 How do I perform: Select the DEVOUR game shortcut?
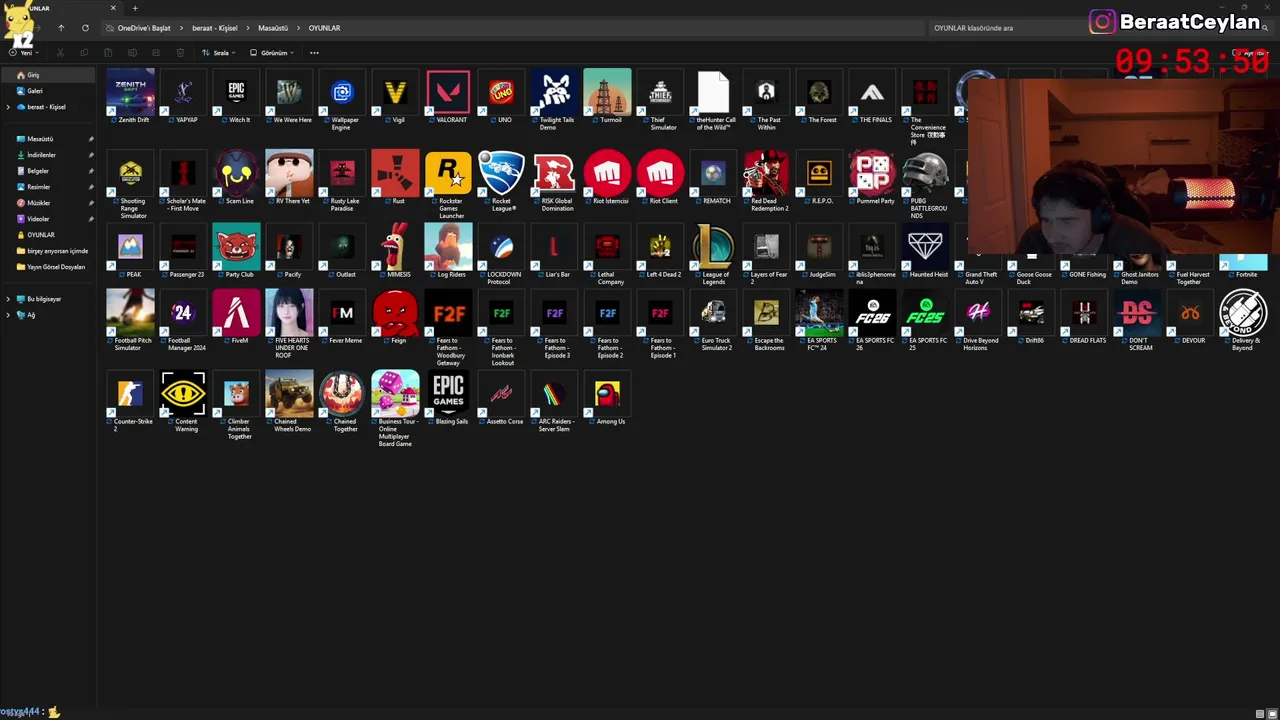1190,317
